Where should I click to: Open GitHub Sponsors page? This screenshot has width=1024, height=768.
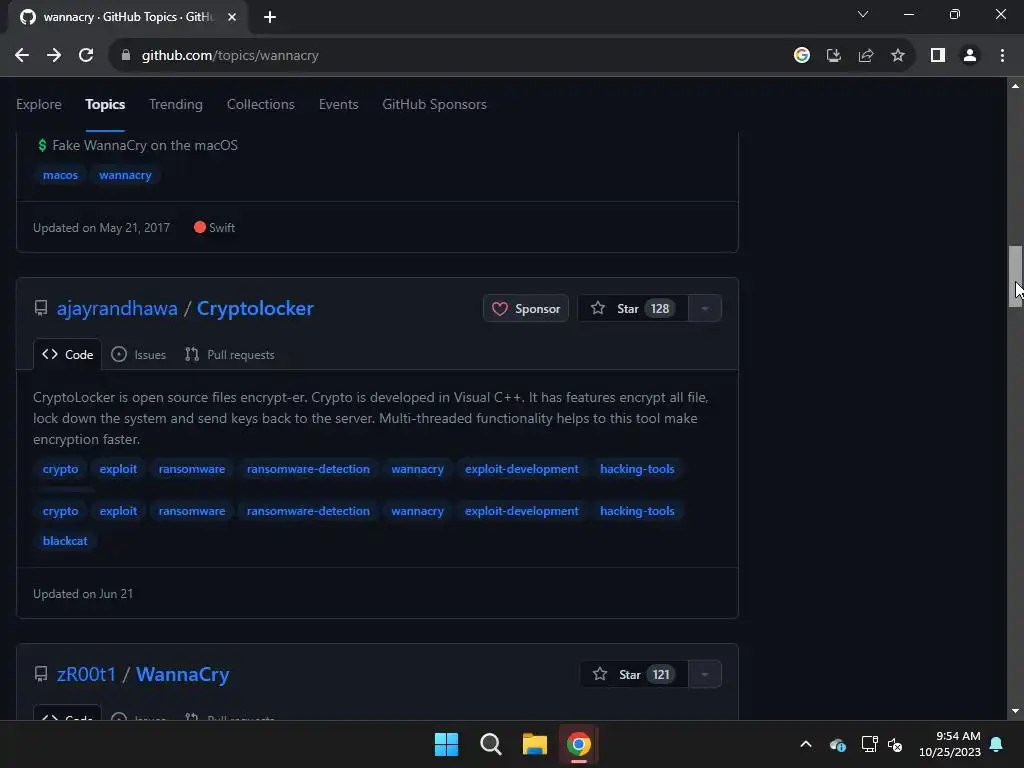coord(434,104)
